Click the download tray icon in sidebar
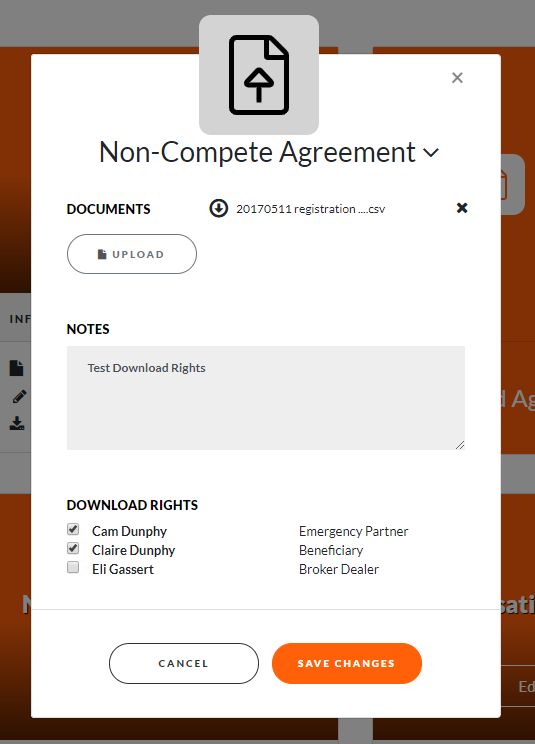The height and width of the screenshot is (744, 535). pos(17,423)
